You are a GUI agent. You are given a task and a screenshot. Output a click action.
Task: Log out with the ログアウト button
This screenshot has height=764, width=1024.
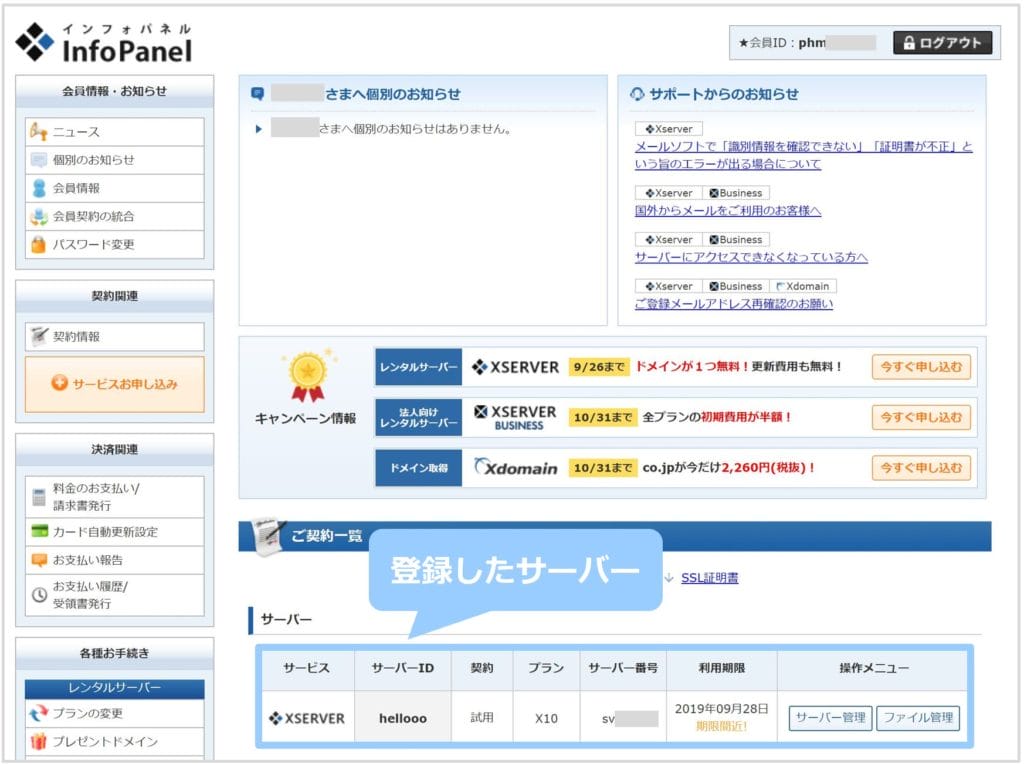coord(942,43)
